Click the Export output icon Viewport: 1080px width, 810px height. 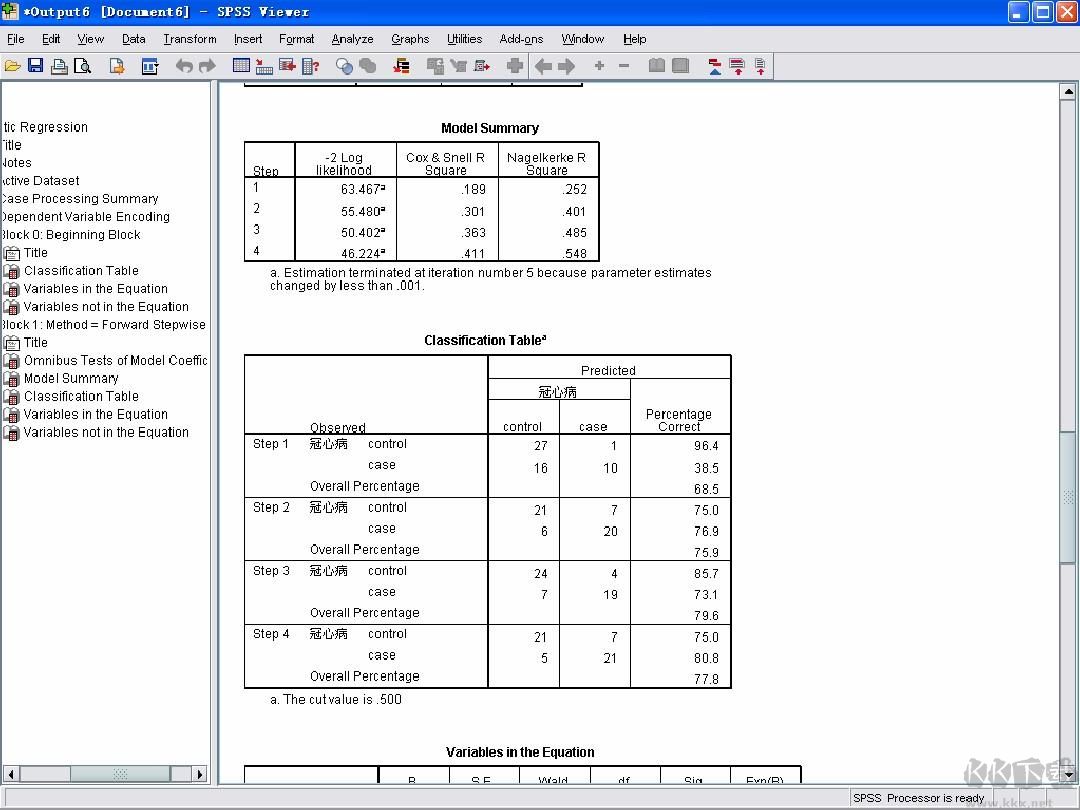pyautogui.click(x=117, y=66)
